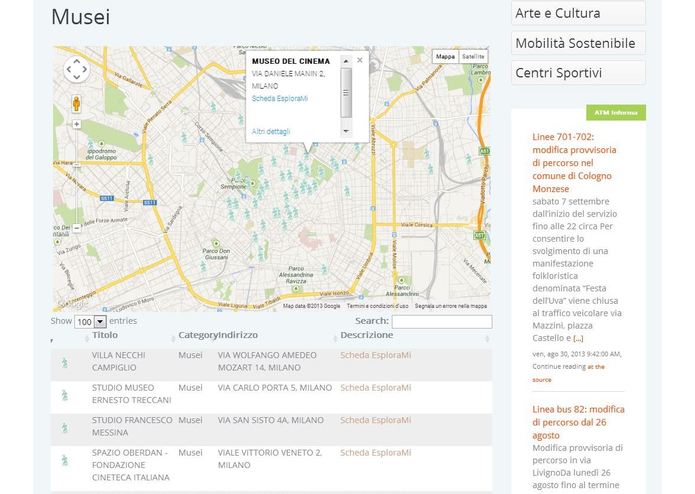Click the table Search input field
695x494 pixels.
point(442,322)
